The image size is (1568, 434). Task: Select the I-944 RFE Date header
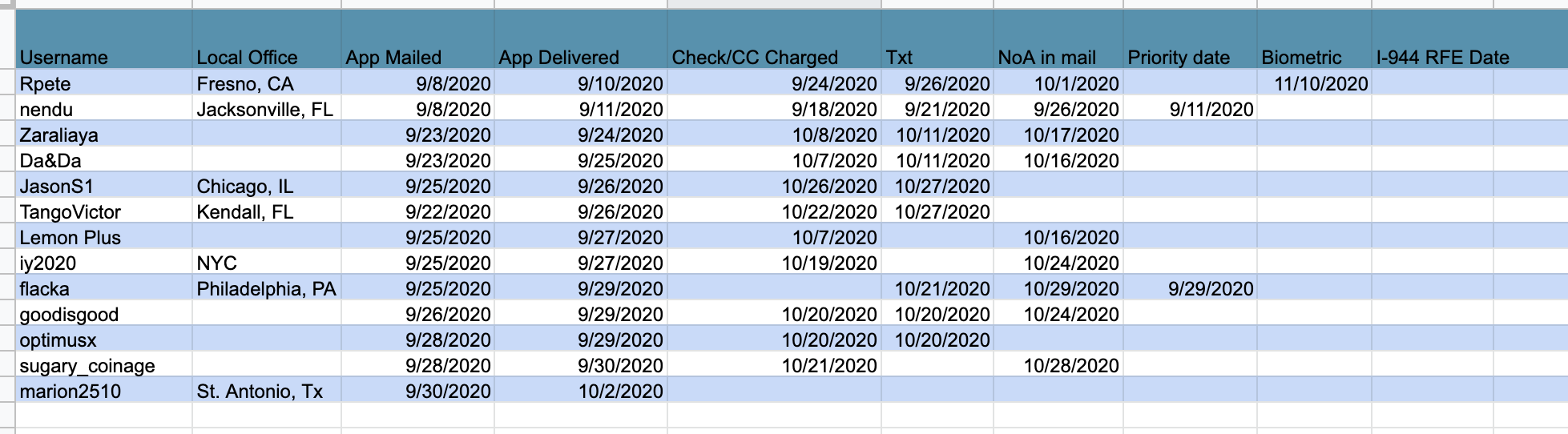[1433, 39]
